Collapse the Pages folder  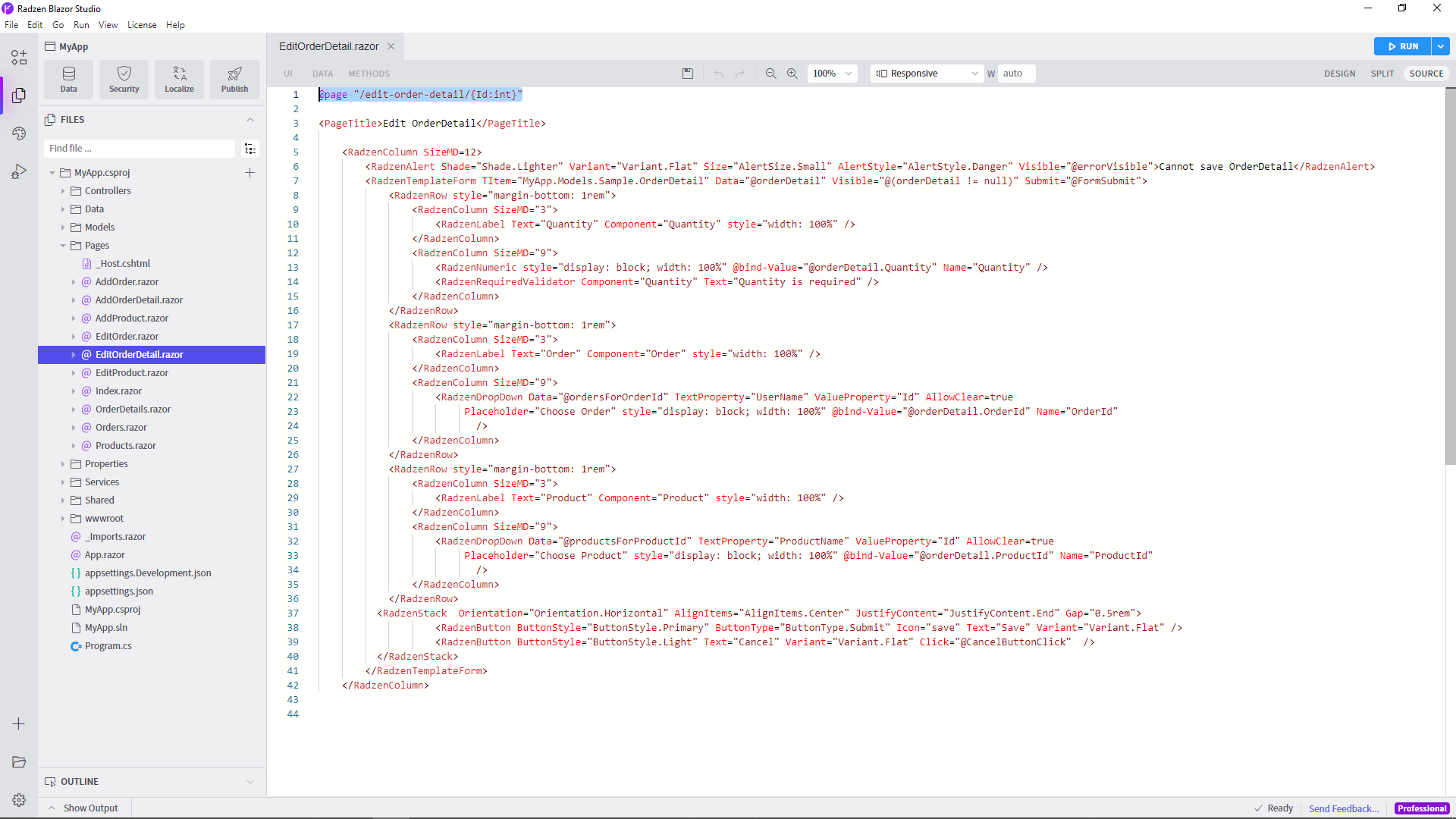(63, 246)
